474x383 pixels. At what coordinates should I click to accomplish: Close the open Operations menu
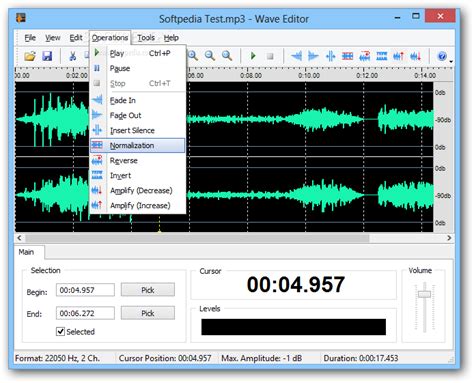point(110,38)
